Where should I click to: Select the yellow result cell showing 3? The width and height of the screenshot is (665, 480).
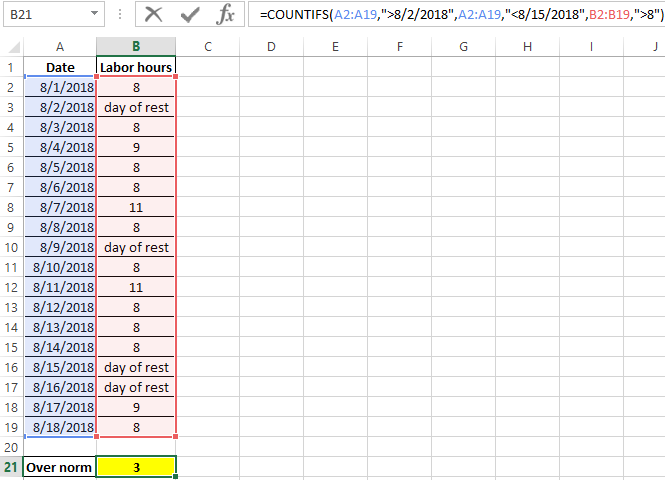tap(136, 467)
